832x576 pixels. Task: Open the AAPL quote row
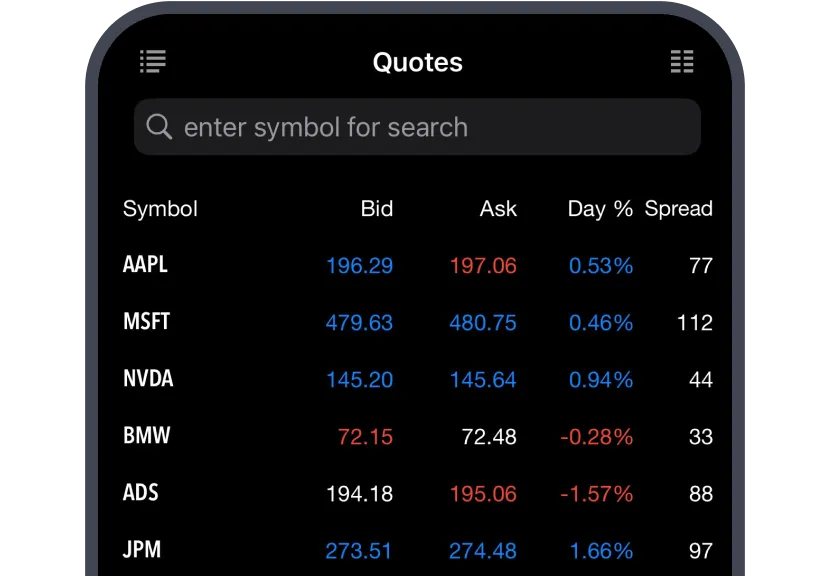click(x=145, y=265)
